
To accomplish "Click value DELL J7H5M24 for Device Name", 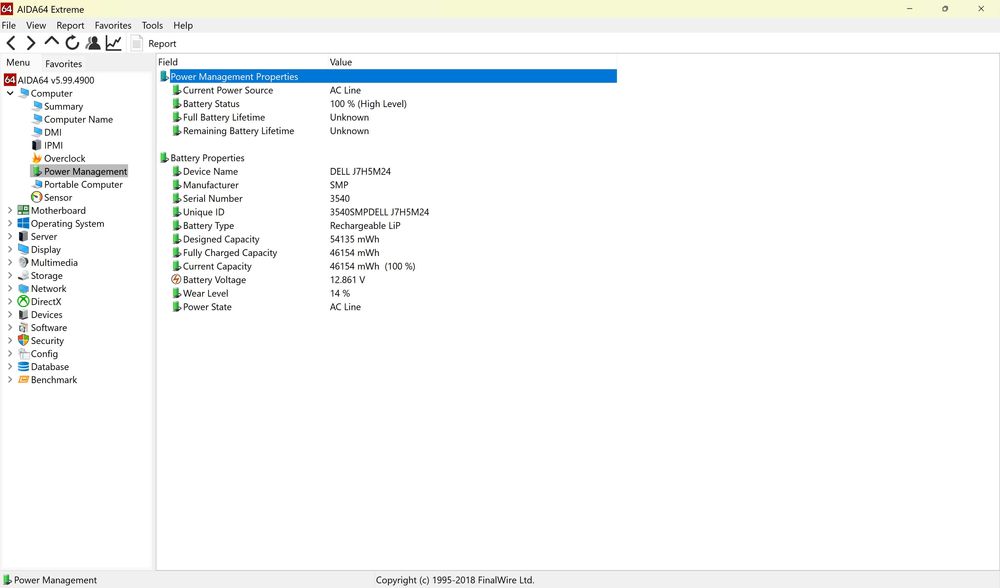I will click(360, 172).
